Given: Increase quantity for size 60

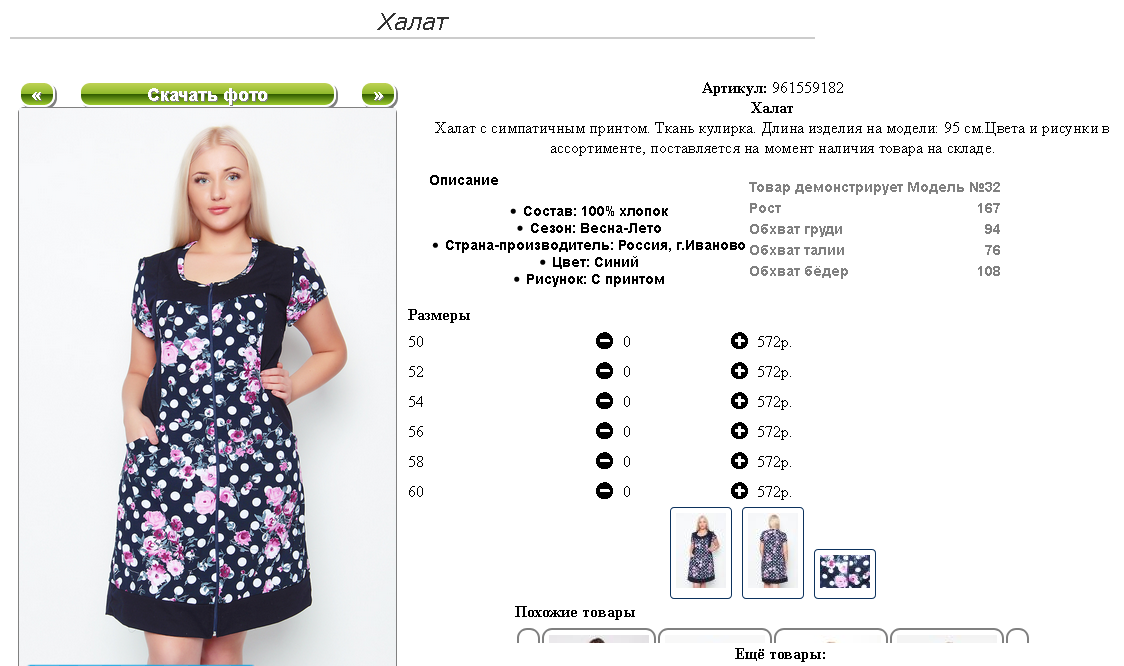Looking at the screenshot, I should (x=739, y=491).
